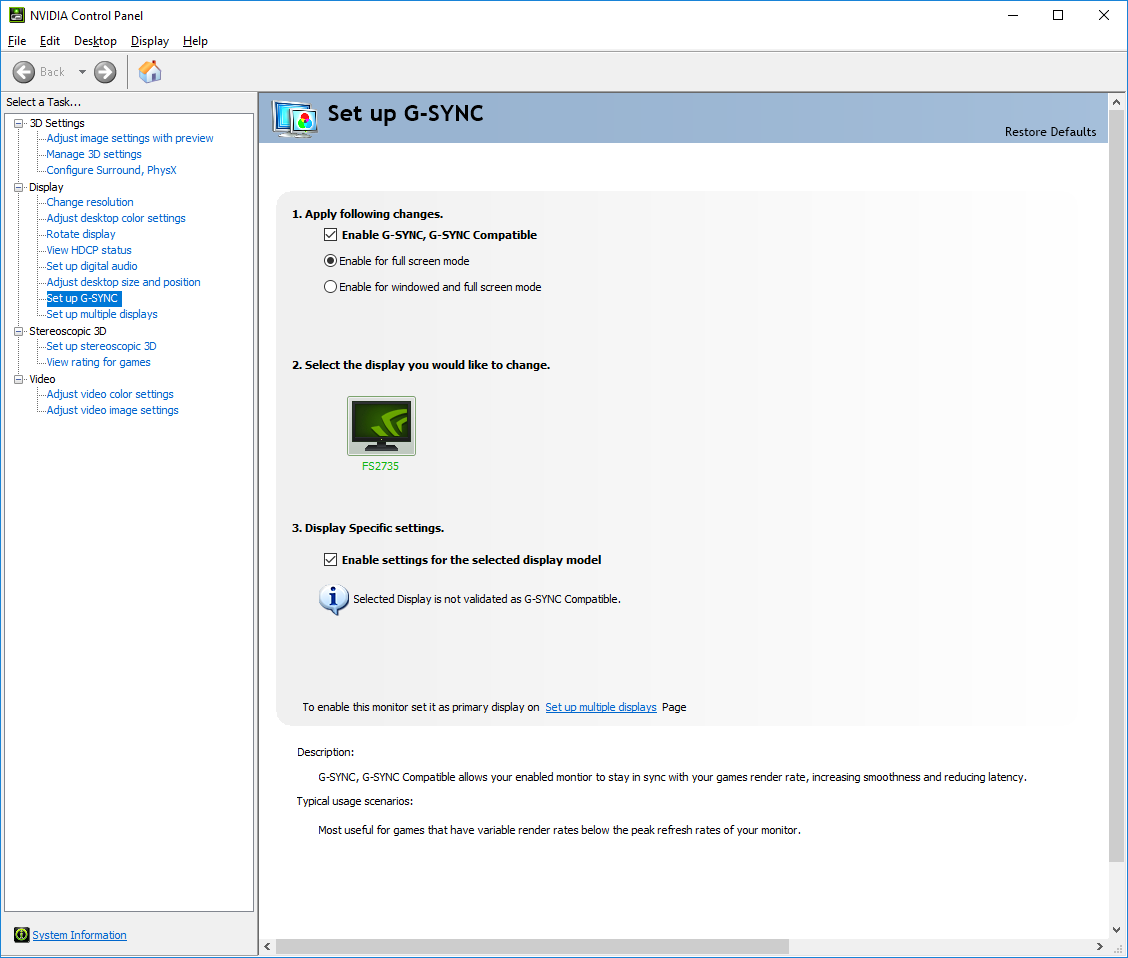Image resolution: width=1128 pixels, height=958 pixels.
Task: Open Set up digital audio
Action: 91,266
